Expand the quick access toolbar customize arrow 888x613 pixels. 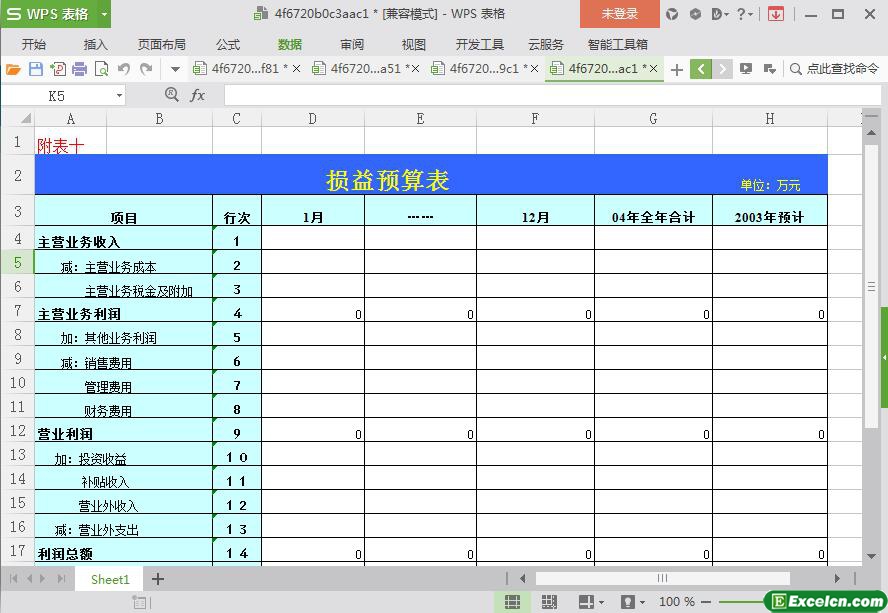175,69
